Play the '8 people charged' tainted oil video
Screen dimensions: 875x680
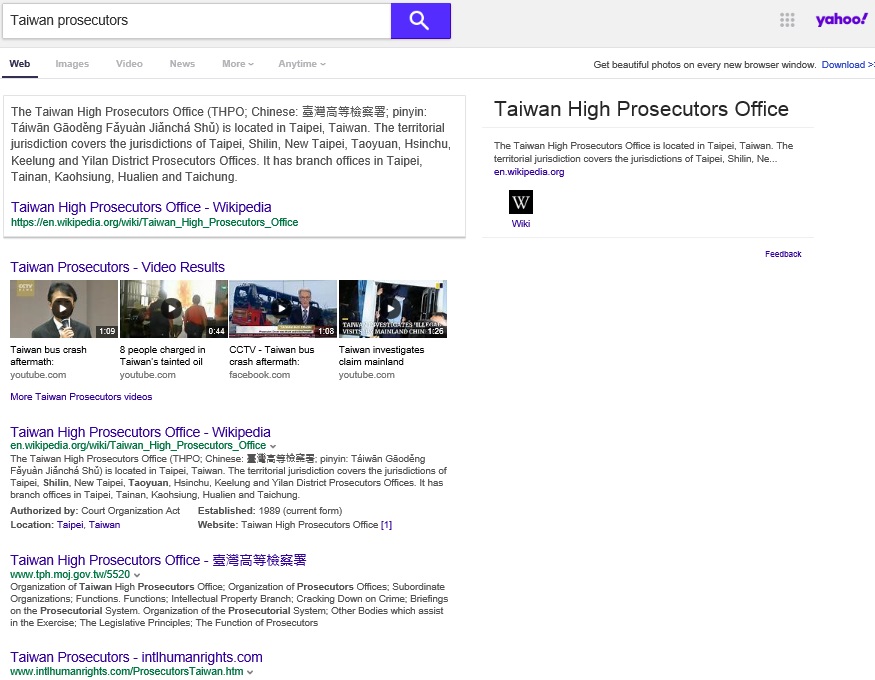click(x=174, y=309)
